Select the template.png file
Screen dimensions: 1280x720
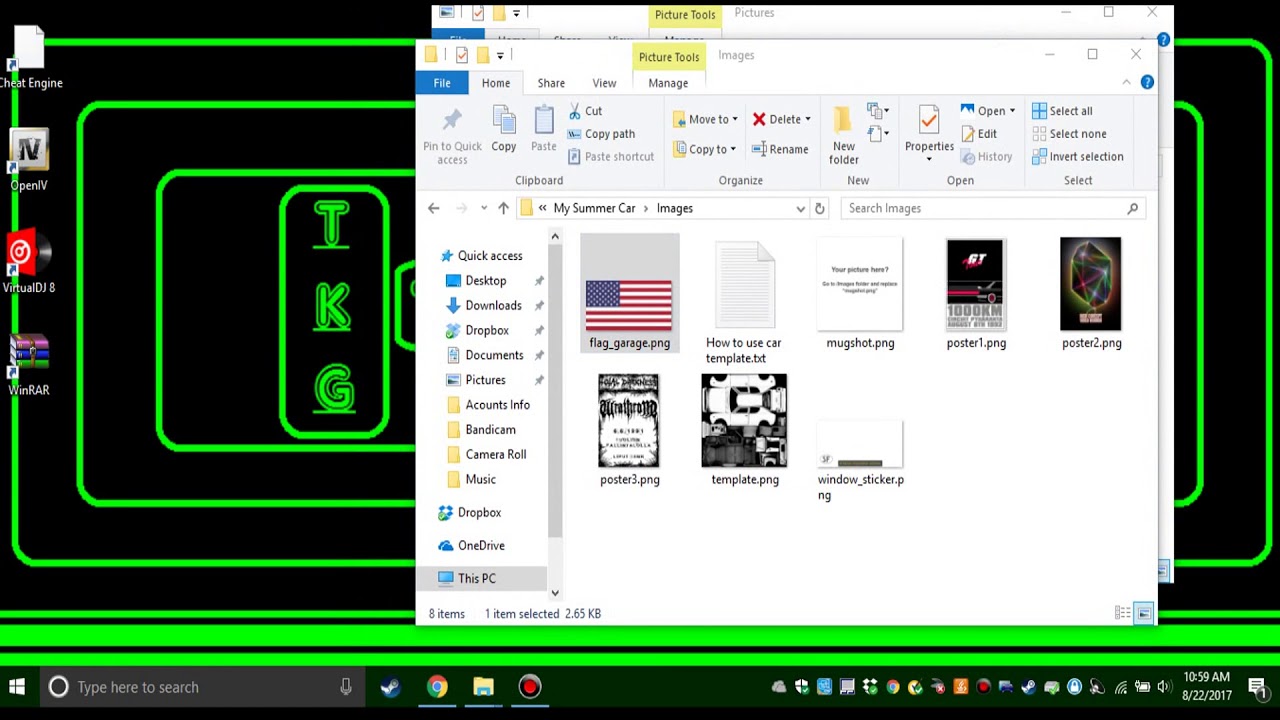pyautogui.click(x=745, y=430)
